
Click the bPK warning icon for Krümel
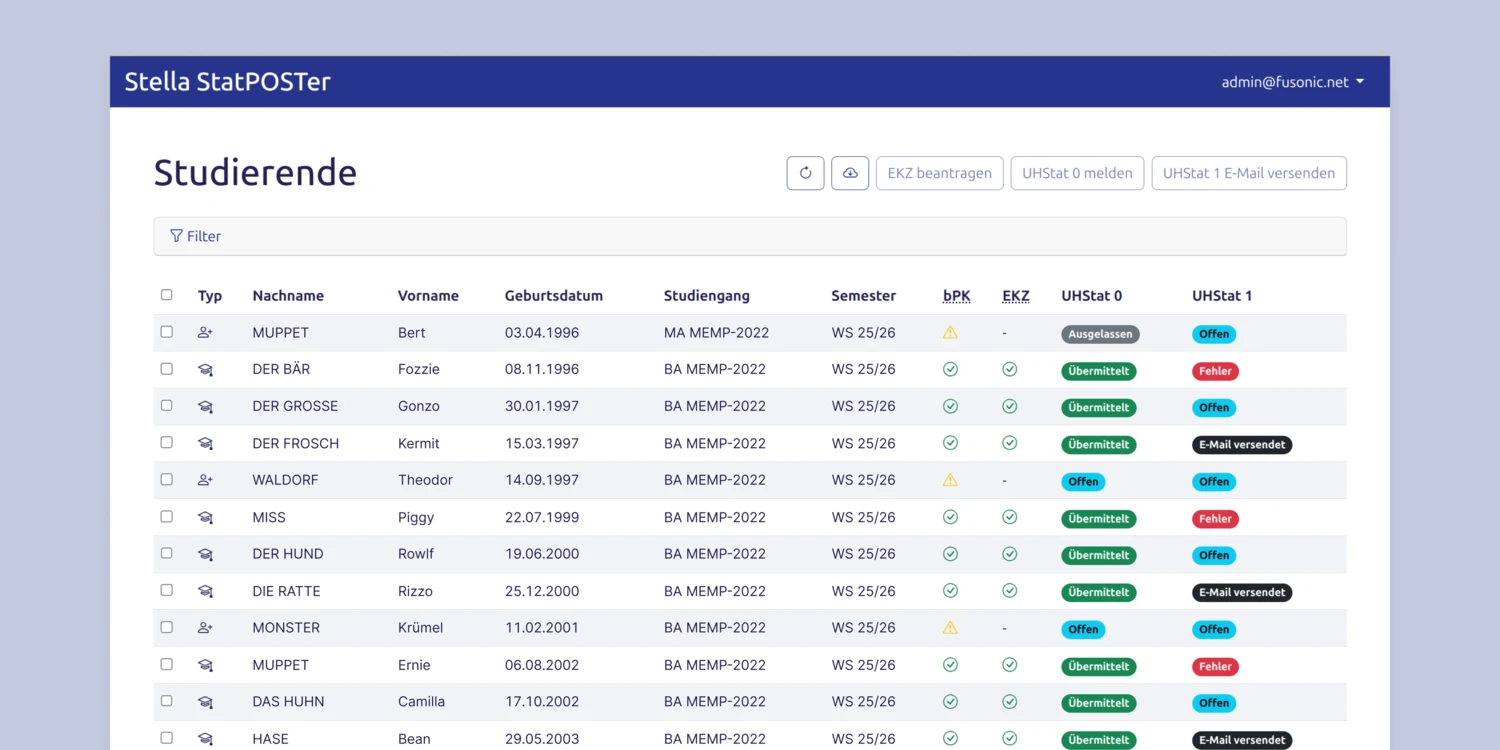[950, 628]
